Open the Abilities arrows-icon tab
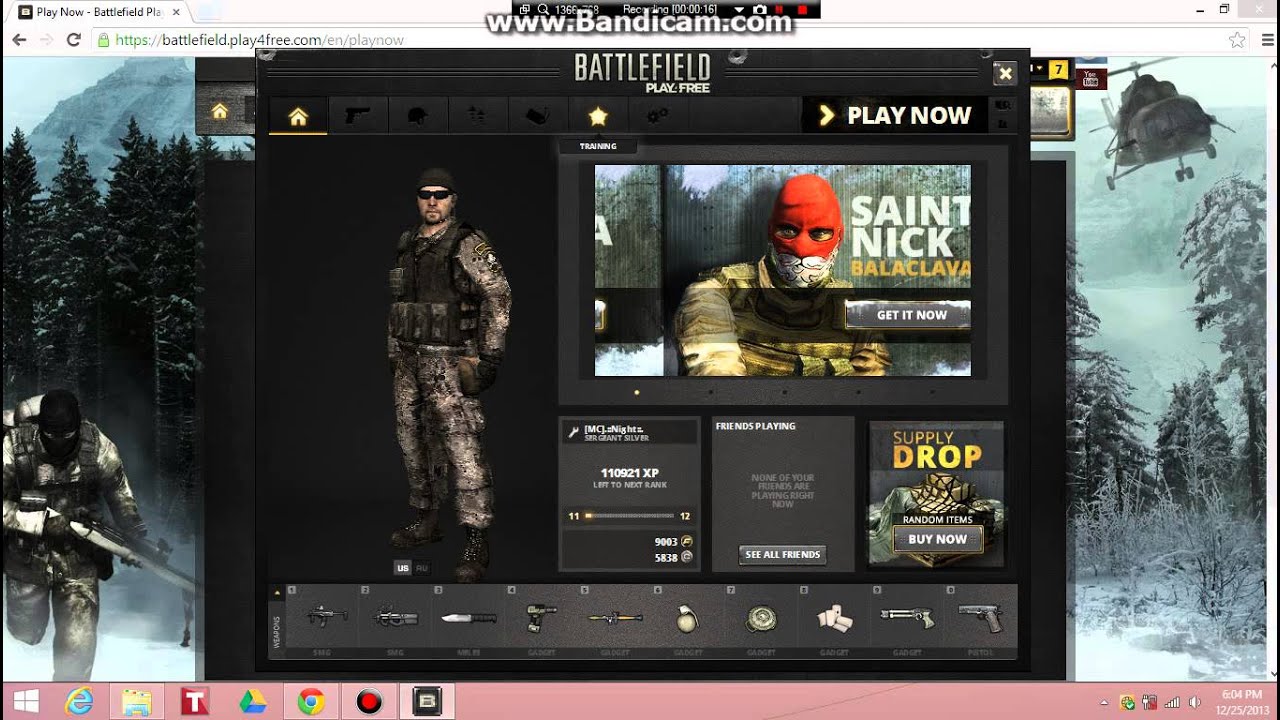 [x=477, y=116]
